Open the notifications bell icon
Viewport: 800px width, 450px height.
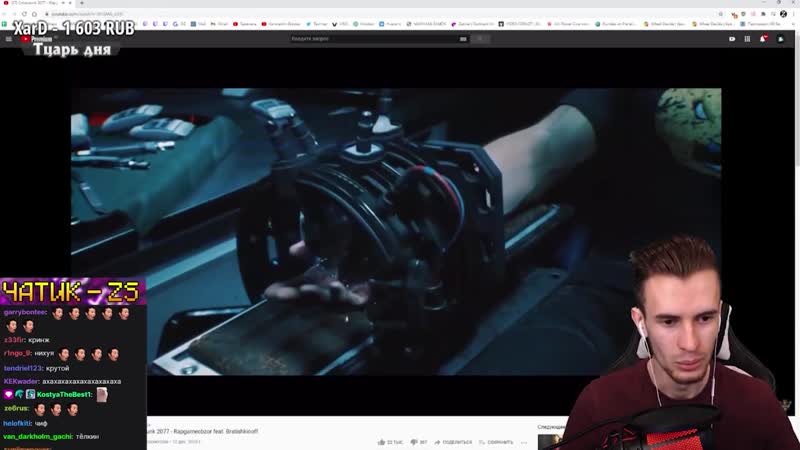[x=763, y=39]
